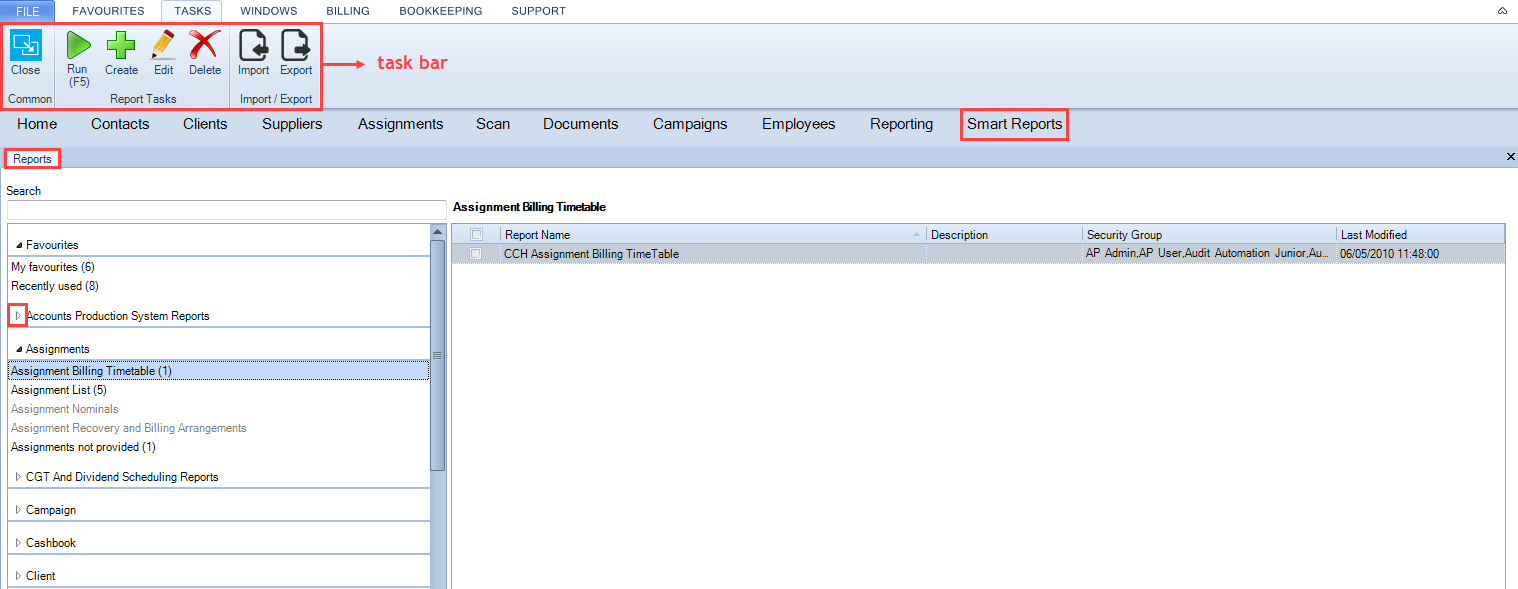Open the Scan section

click(493, 124)
